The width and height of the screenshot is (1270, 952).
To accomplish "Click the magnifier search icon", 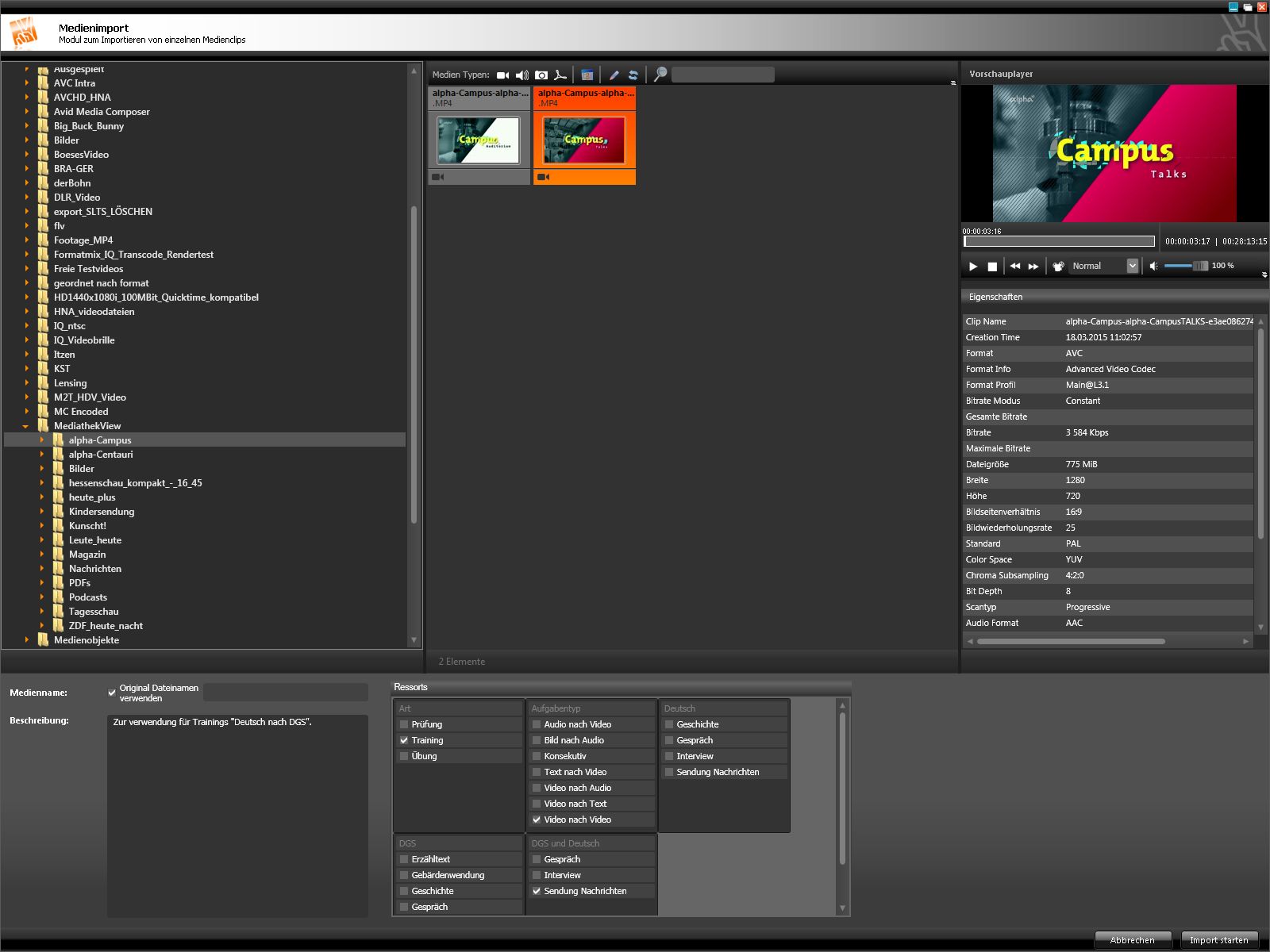I will point(660,75).
